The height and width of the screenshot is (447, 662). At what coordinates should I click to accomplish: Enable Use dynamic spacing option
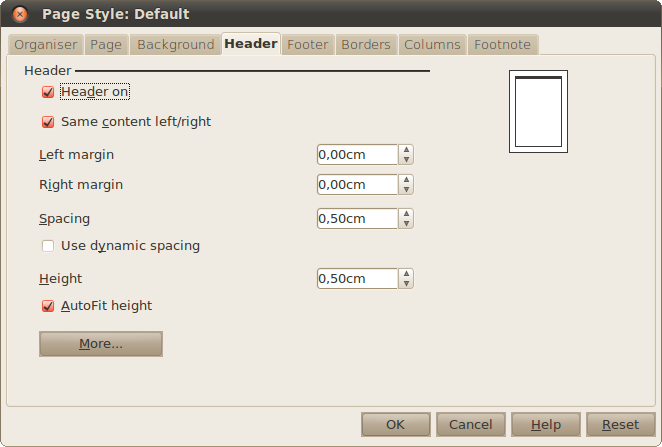point(48,246)
